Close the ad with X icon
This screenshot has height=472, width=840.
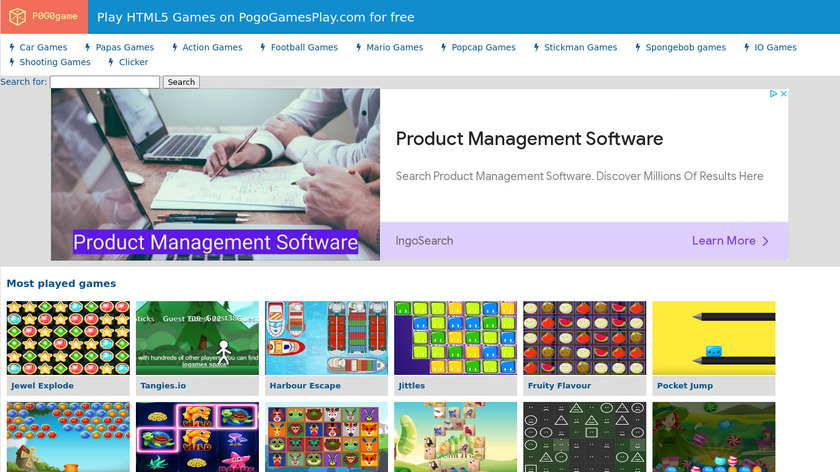[x=783, y=94]
